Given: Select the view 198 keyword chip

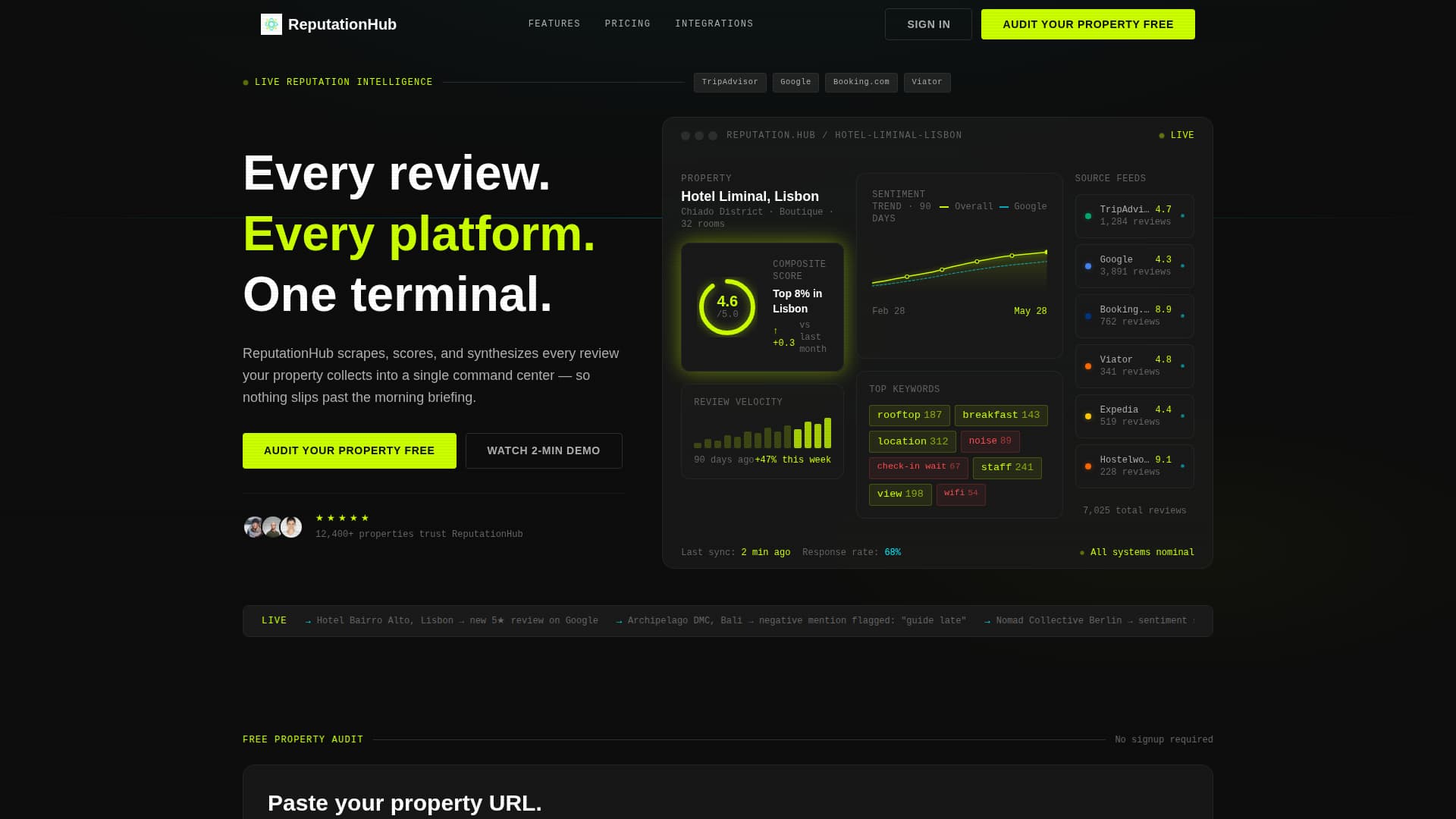Looking at the screenshot, I should pos(900,494).
